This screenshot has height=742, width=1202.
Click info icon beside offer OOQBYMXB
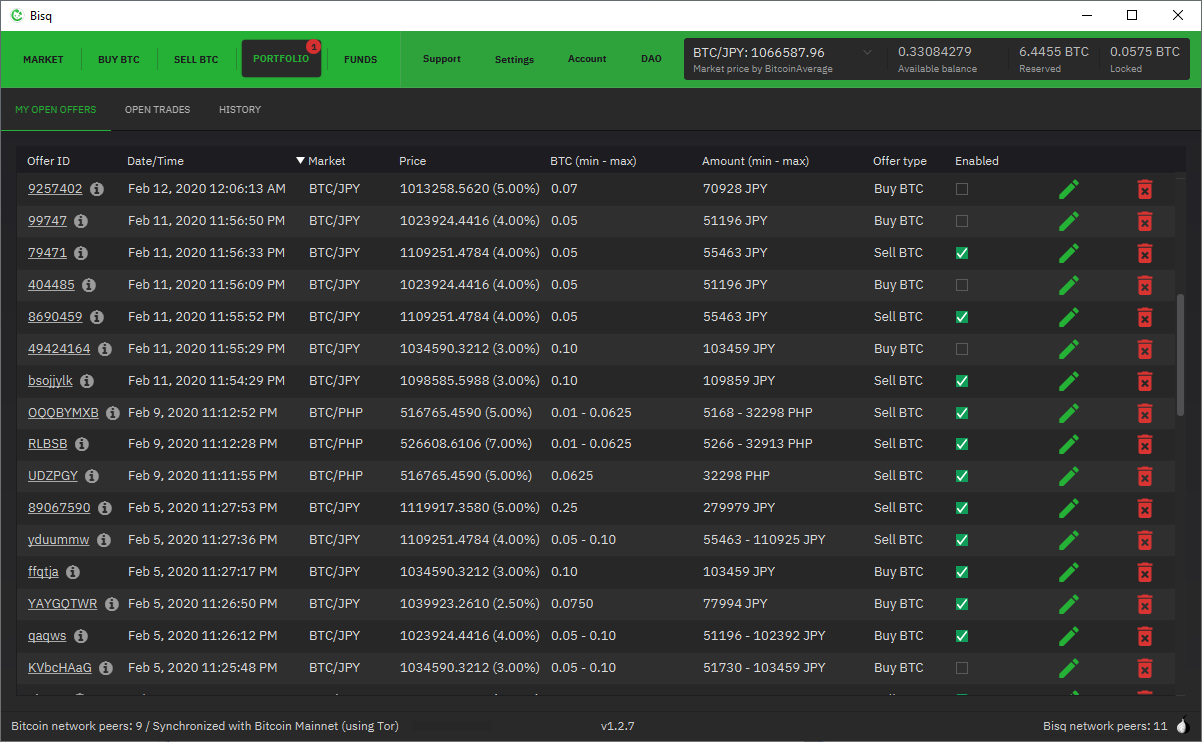tap(113, 413)
